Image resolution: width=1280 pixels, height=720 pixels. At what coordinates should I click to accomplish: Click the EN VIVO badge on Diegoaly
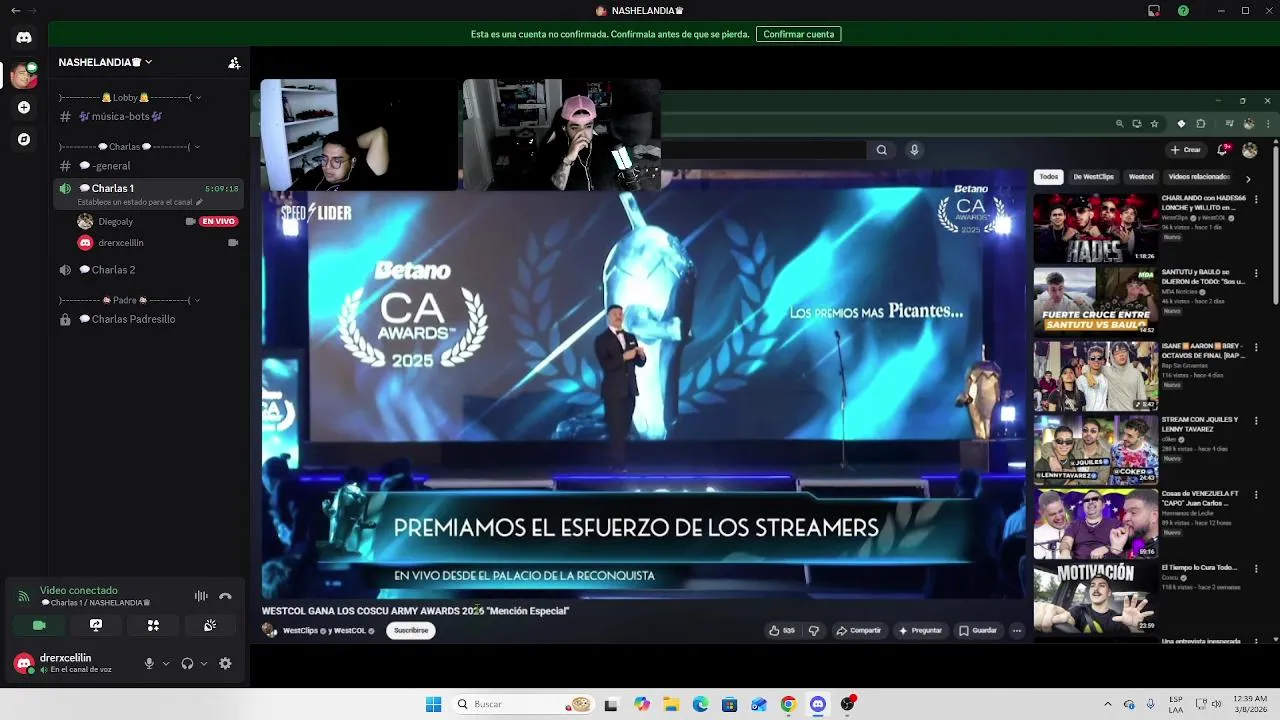tap(219, 222)
